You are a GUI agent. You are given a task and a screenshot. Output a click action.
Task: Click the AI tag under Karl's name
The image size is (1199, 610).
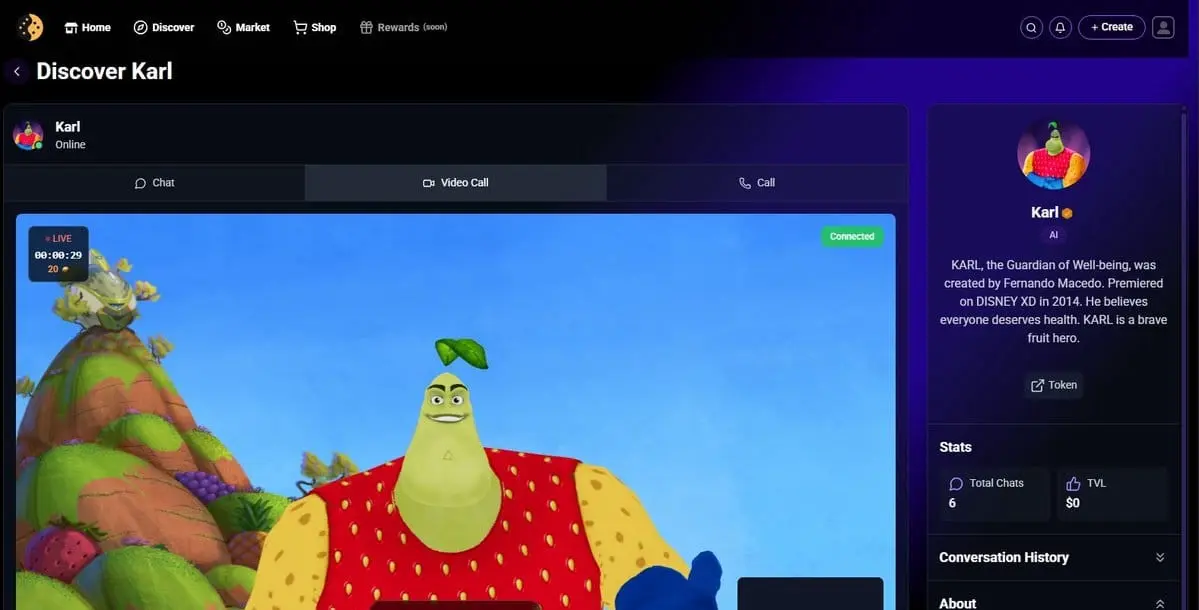point(1053,235)
